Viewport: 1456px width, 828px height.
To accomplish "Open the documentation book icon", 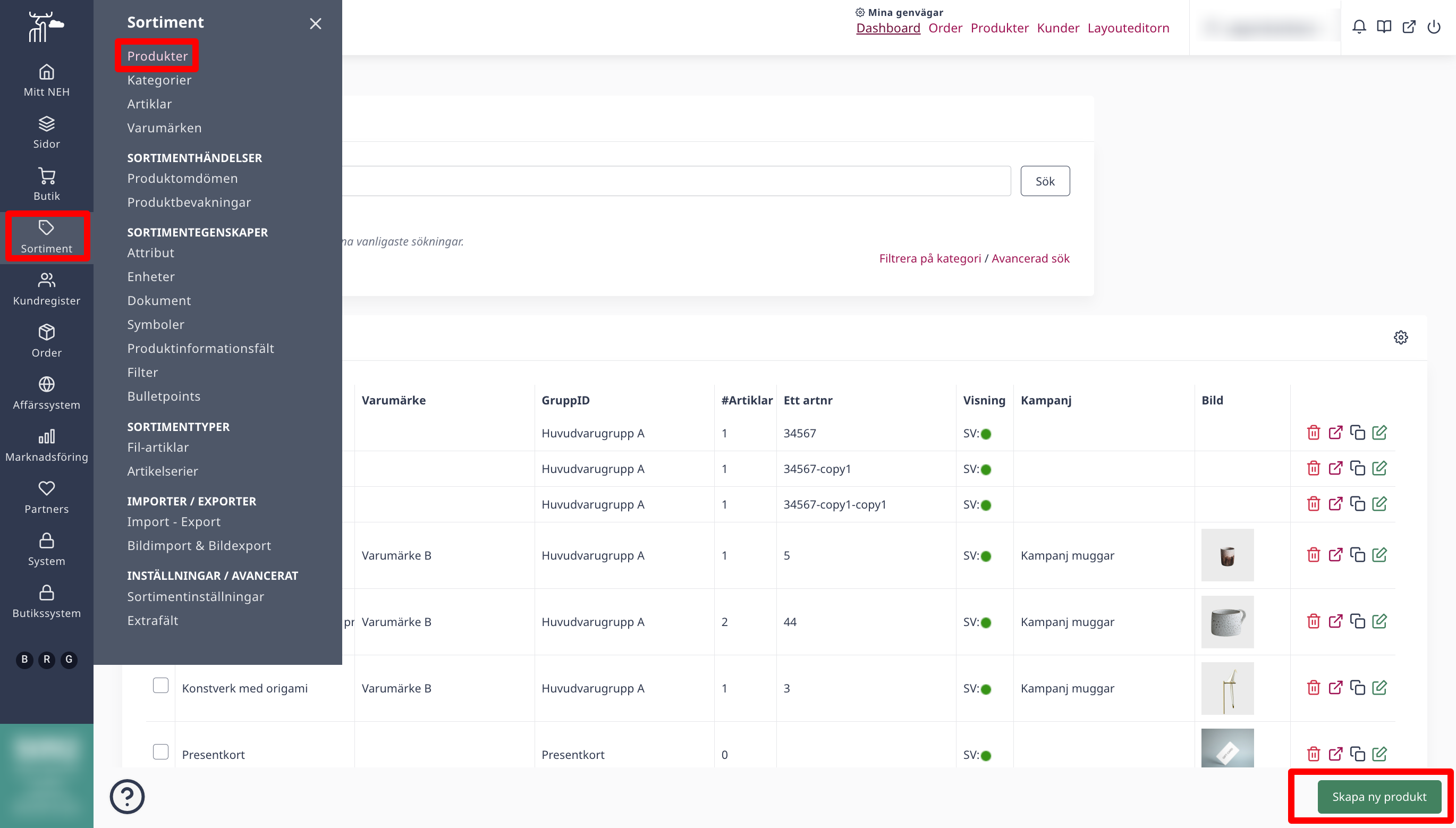I will point(1384,27).
